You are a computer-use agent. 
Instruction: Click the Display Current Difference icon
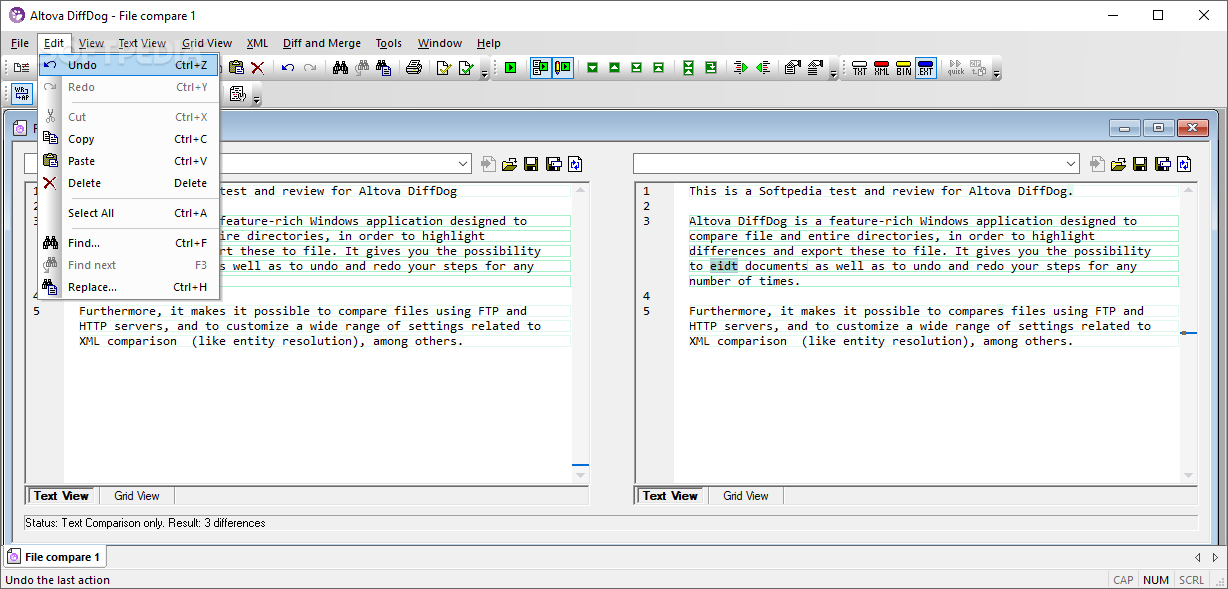click(x=688, y=67)
